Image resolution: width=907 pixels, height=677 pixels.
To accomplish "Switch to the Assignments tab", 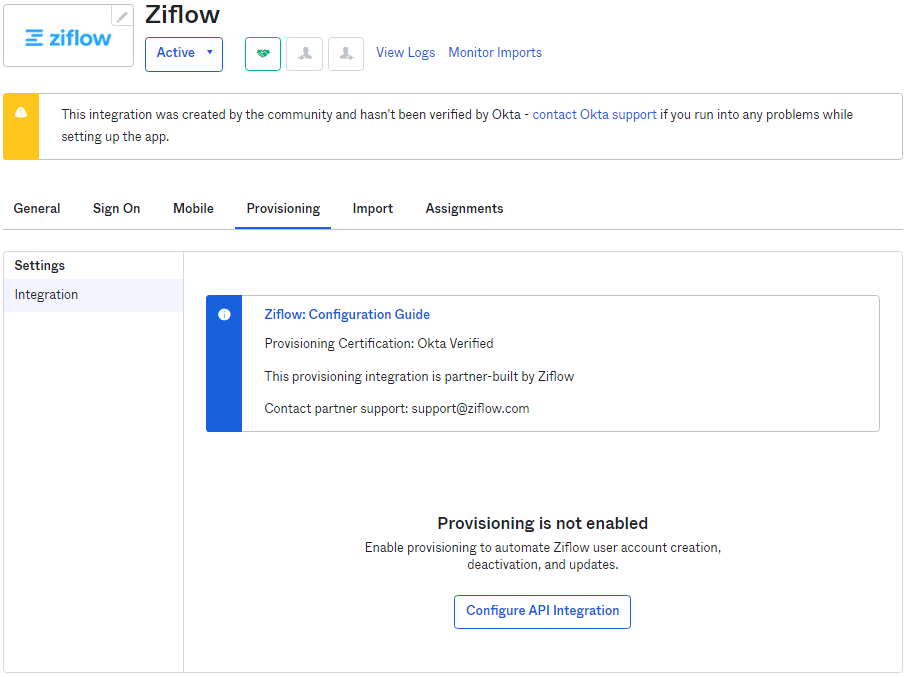I will tap(464, 209).
